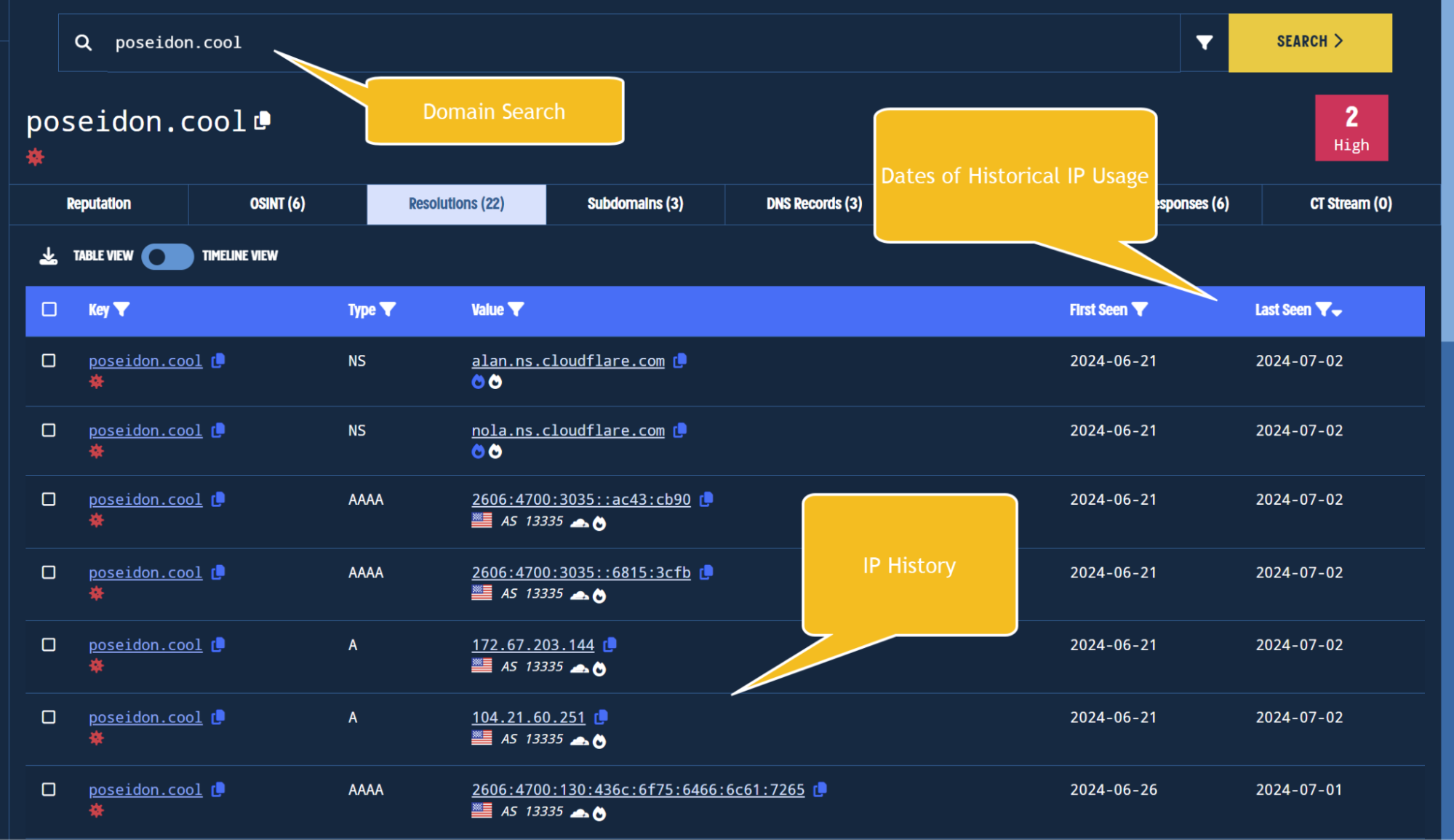Open the search filter funnel

[x=1205, y=43]
